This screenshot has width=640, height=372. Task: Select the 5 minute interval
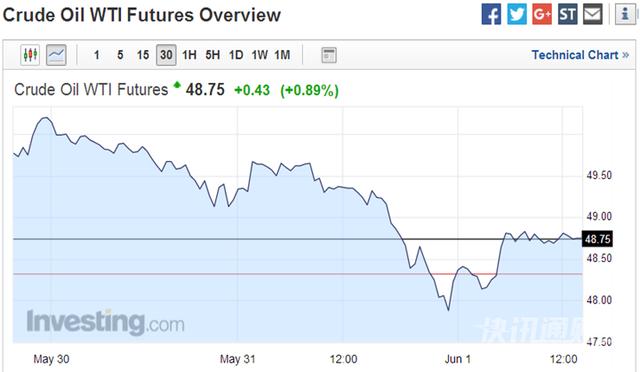pos(120,55)
